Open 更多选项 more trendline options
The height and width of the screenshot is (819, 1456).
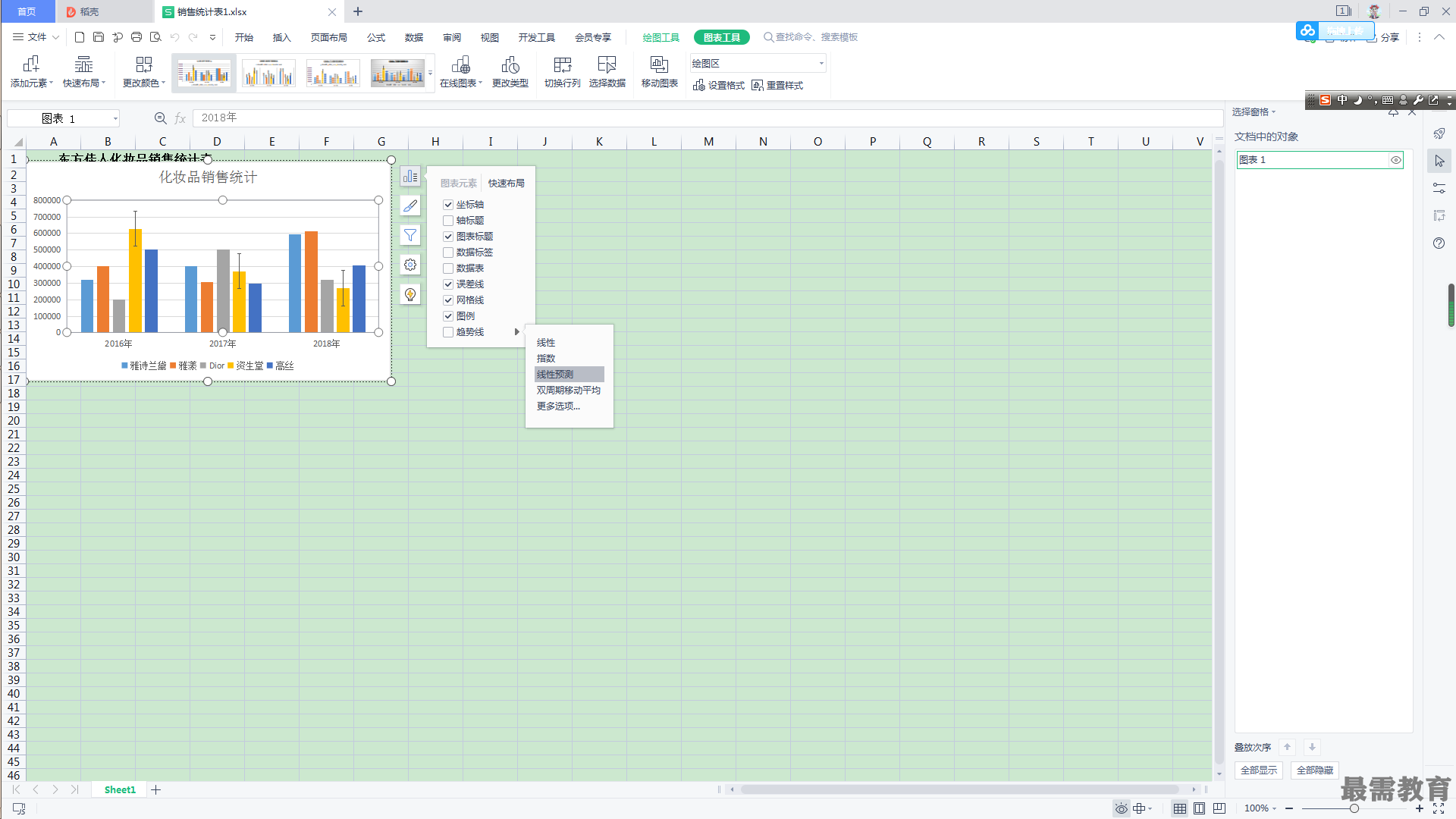click(558, 406)
